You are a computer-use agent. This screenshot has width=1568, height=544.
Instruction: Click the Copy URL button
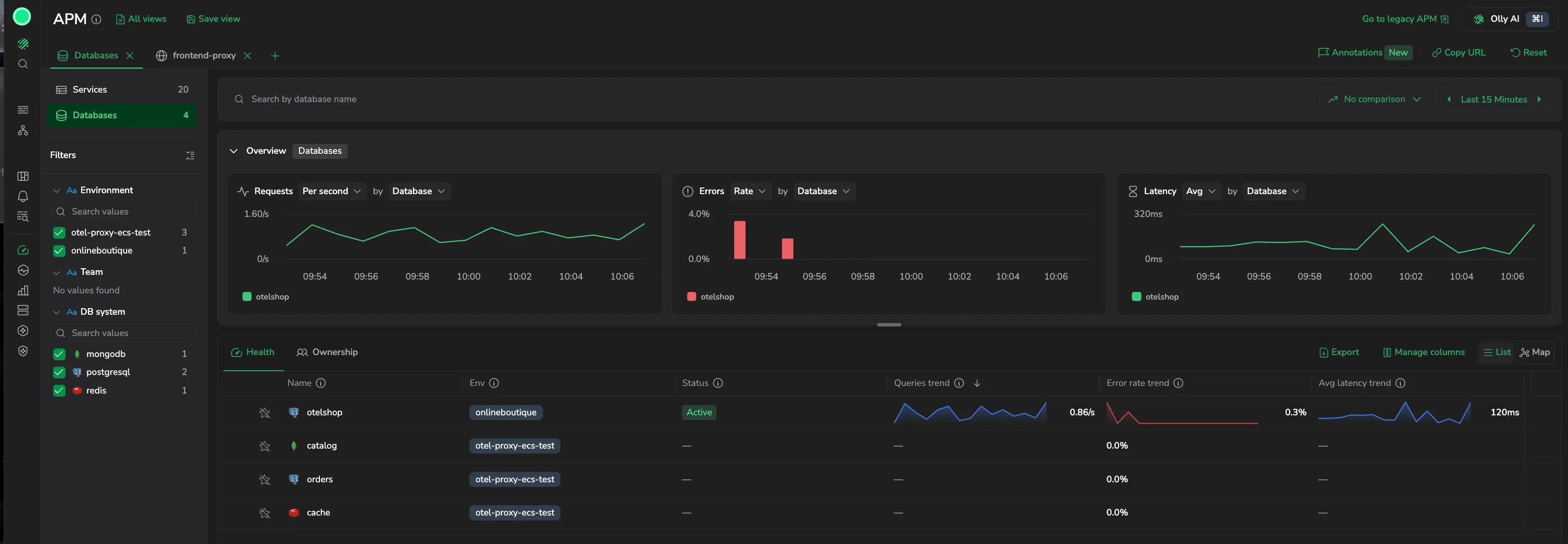[x=1458, y=52]
